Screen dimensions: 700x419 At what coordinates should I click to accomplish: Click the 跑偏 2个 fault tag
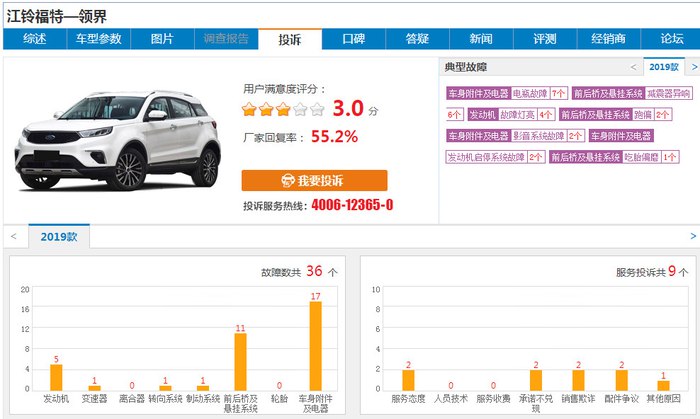pyautogui.click(x=652, y=115)
